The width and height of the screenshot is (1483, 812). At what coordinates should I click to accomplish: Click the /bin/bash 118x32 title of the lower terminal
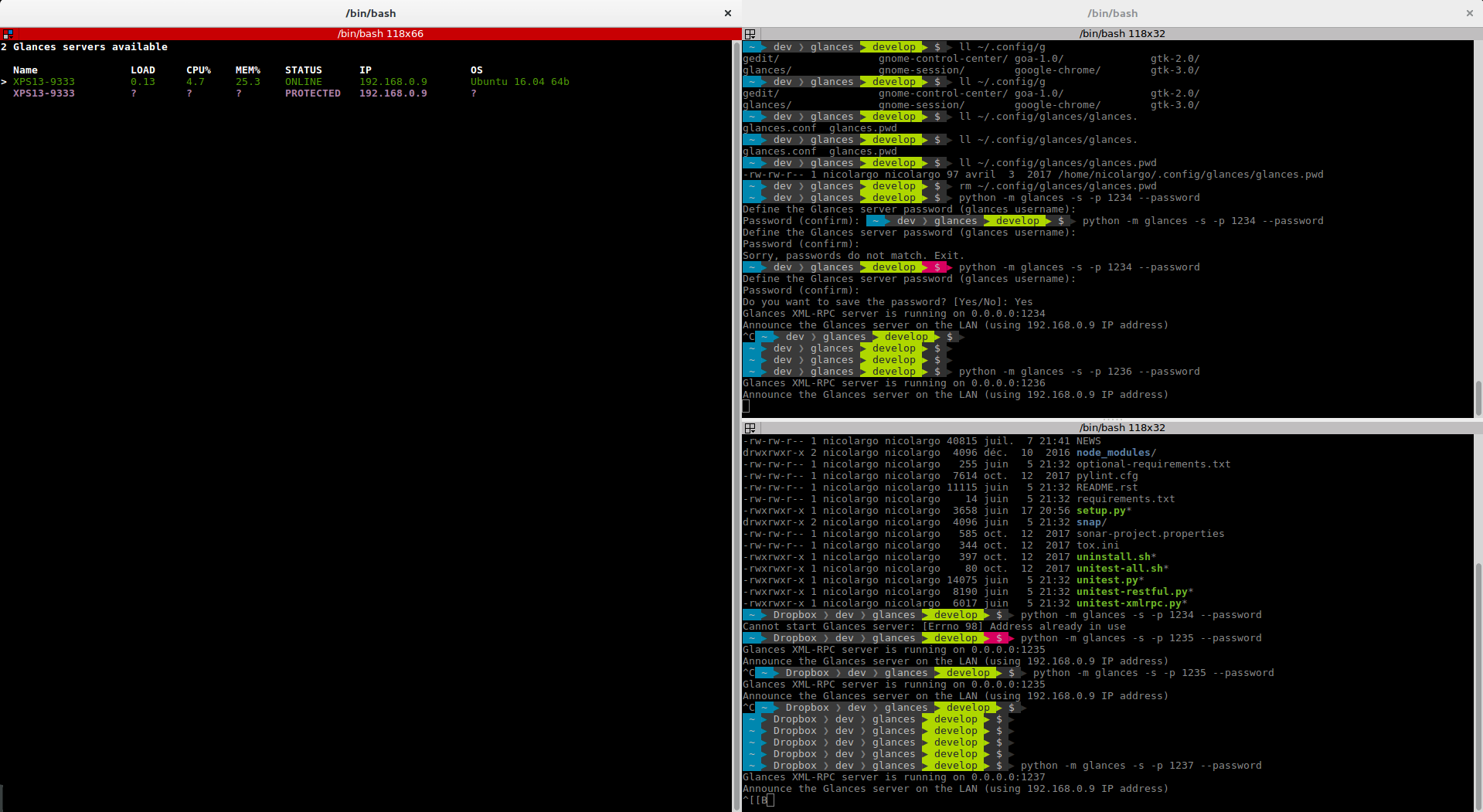pyautogui.click(x=1122, y=427)
